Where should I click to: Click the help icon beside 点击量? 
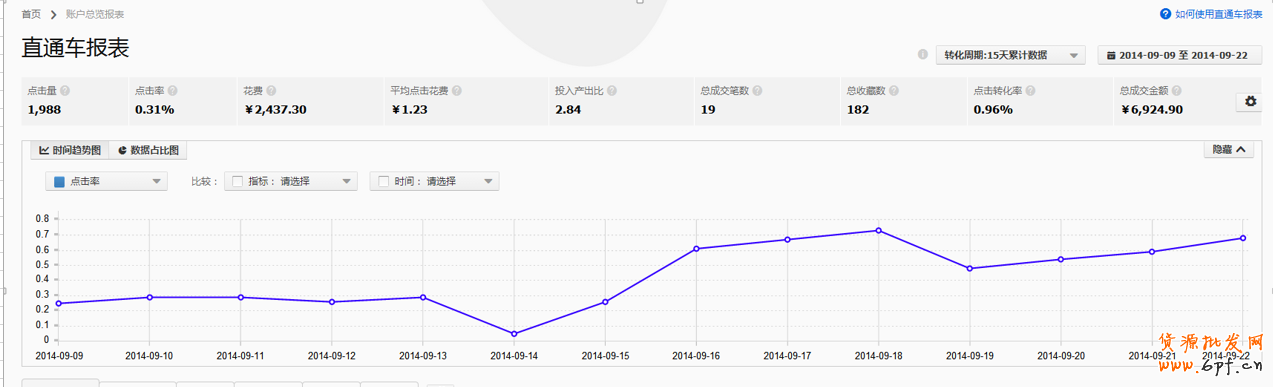65,91
